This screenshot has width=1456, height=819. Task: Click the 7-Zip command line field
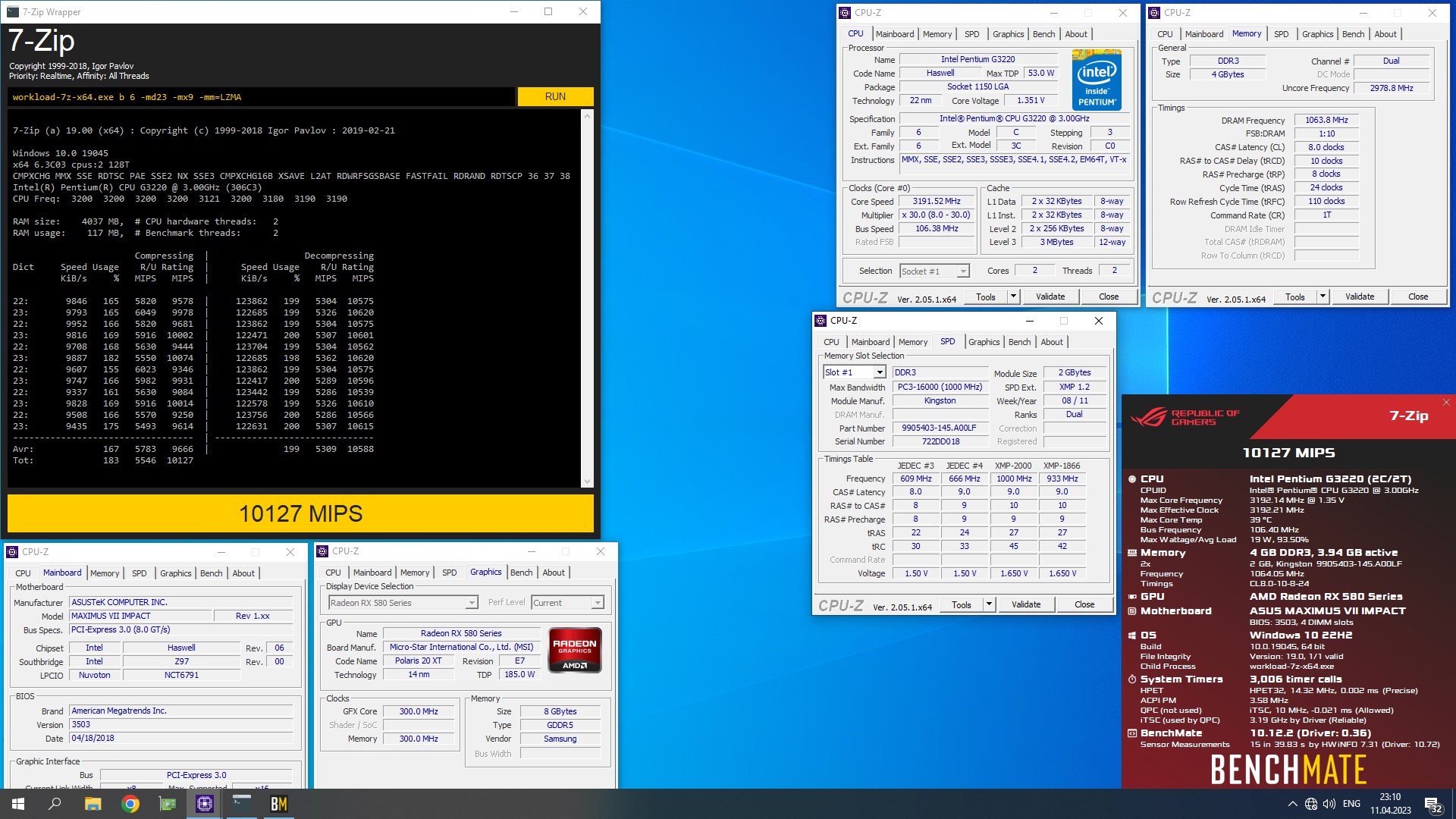click(261, 97)
